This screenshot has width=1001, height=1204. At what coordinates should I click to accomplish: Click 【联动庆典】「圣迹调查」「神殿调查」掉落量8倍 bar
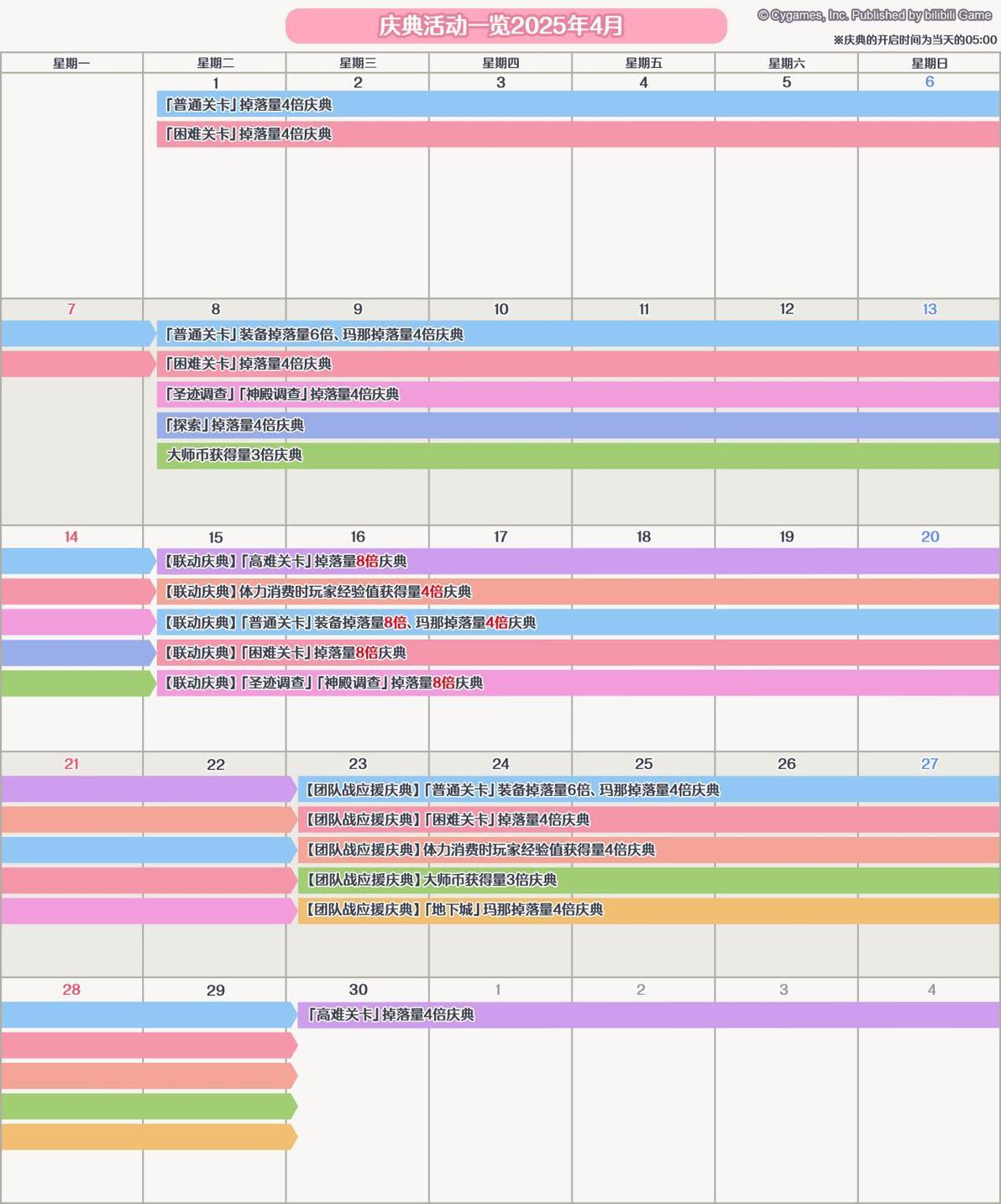pyautogui.click(x=578, y=683)
